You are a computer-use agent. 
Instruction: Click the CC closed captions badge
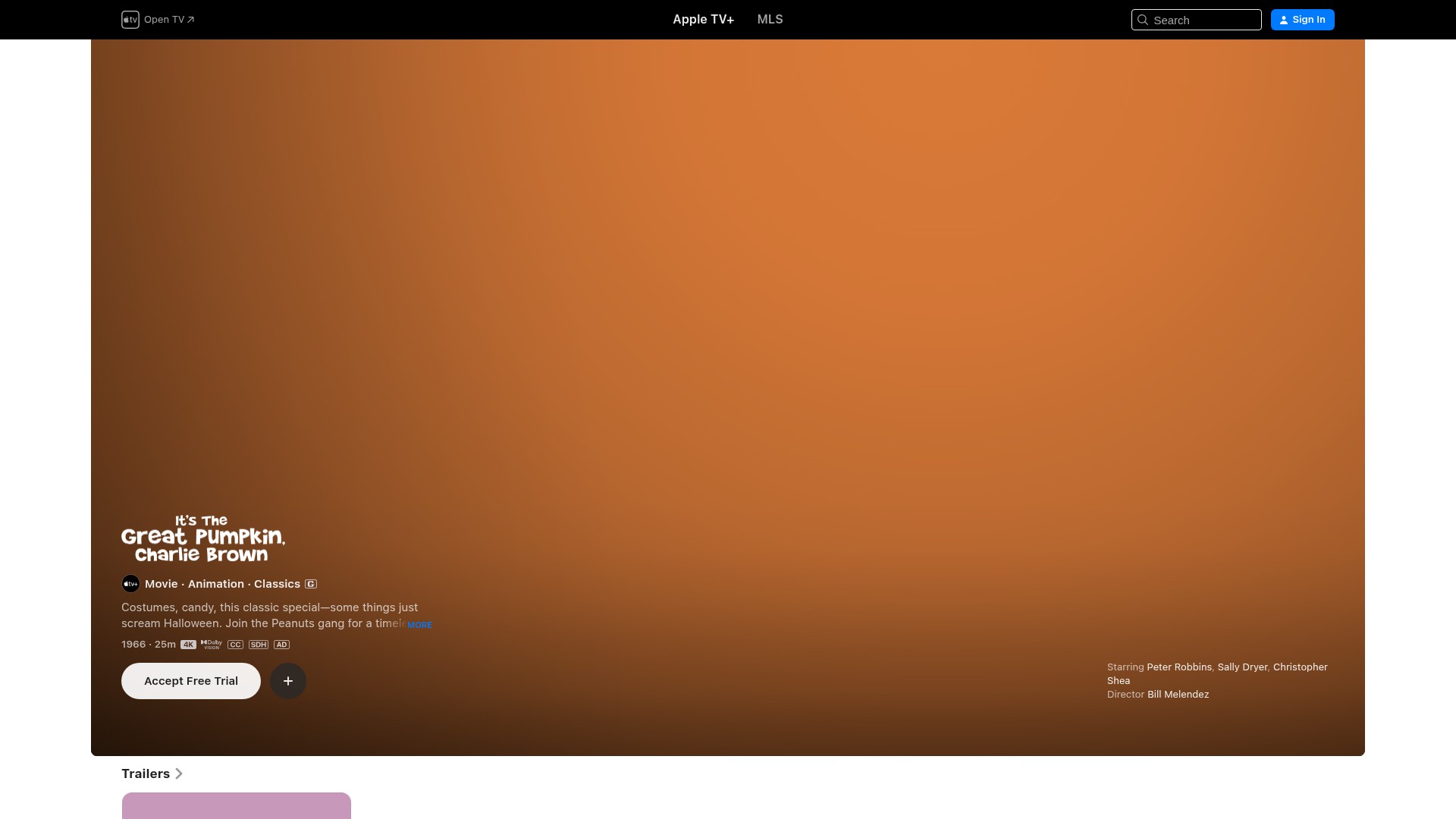(235, 645)
